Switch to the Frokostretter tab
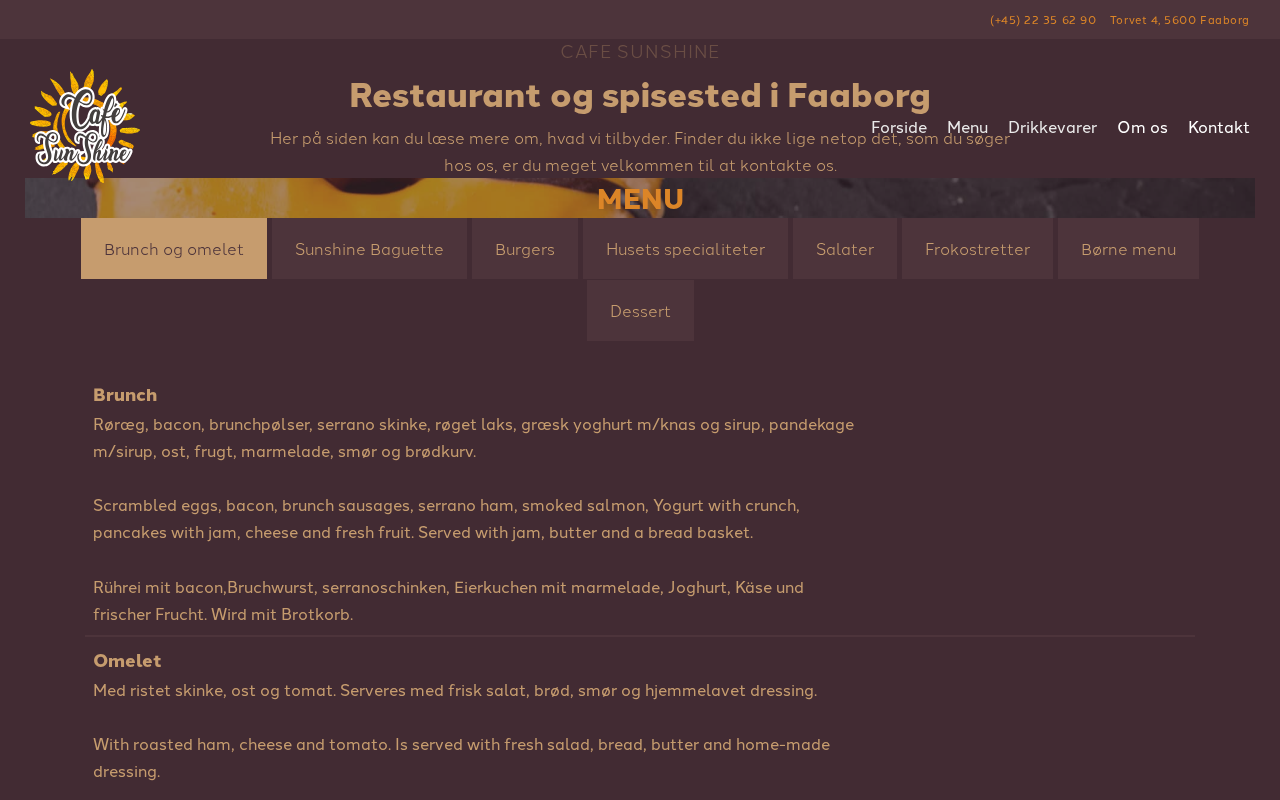This screenshot has width=1280, height=800. (x=977, y=249)
